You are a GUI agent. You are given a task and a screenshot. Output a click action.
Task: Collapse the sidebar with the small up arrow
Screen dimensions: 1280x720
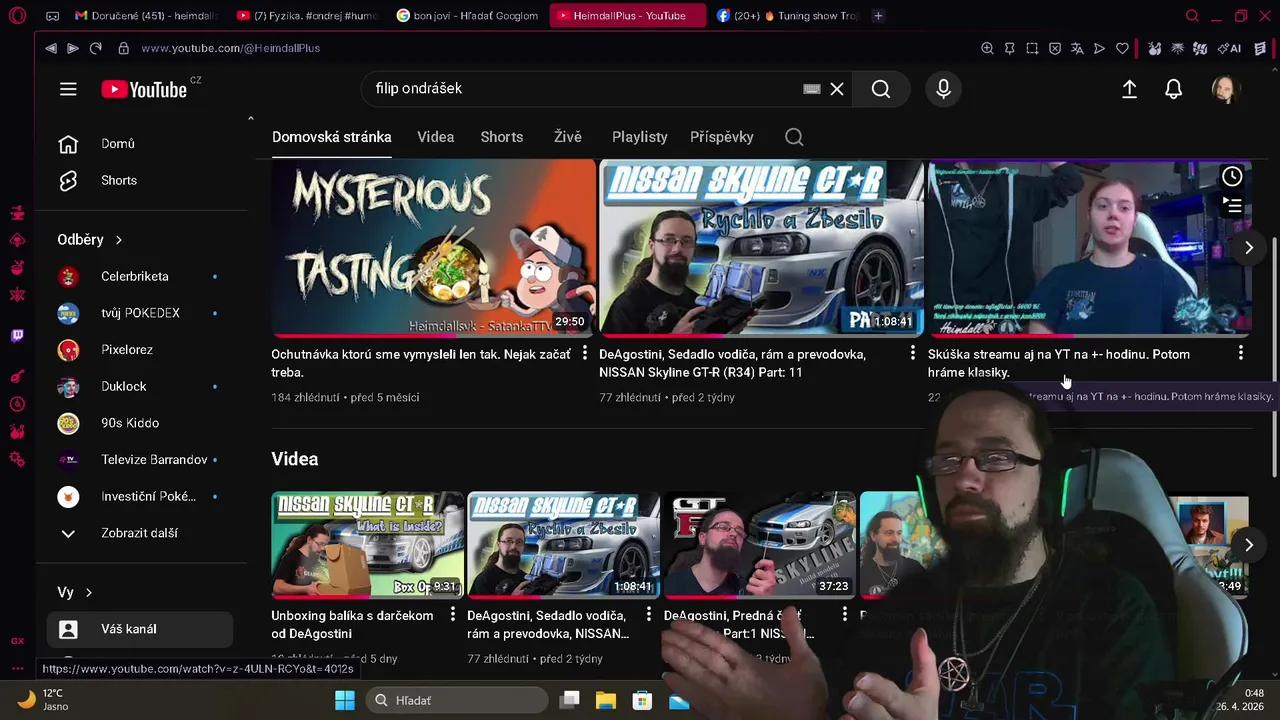pyautogui.click(x=250, y=119)
